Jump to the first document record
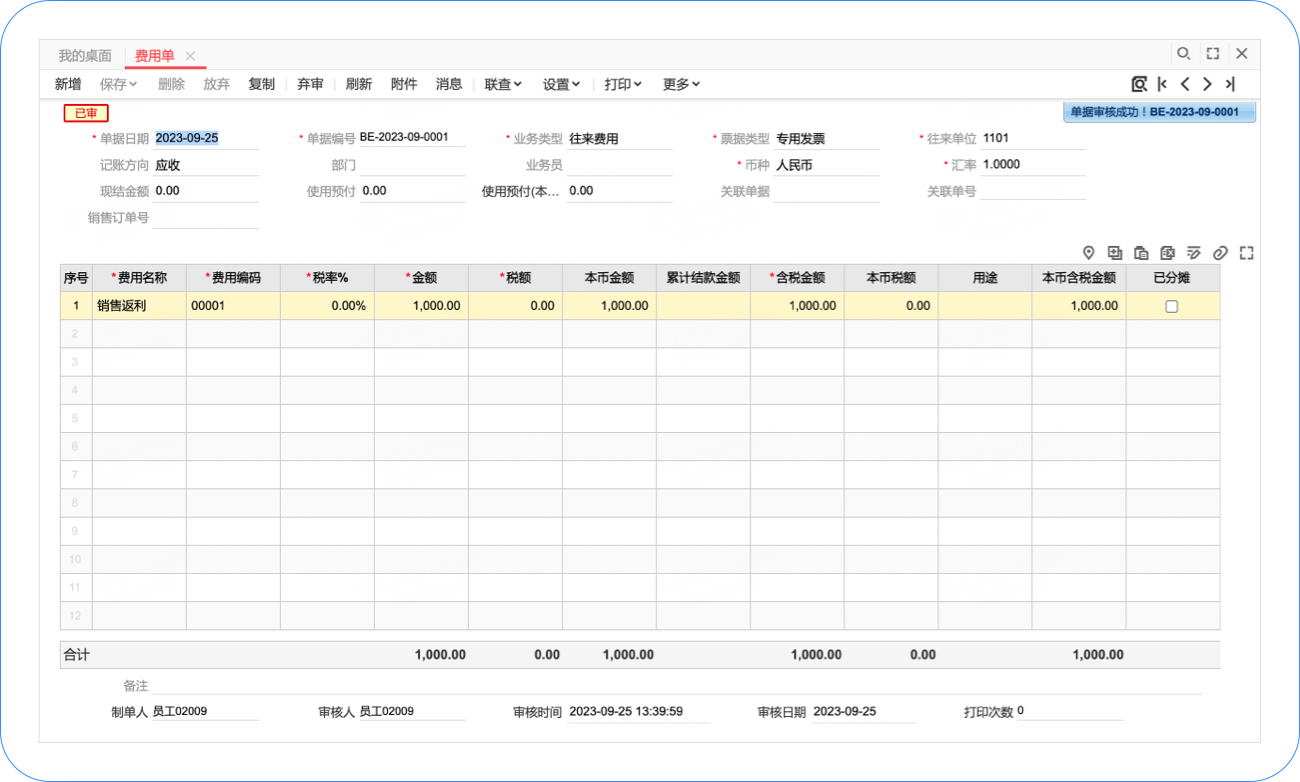 coord(1162,84)
